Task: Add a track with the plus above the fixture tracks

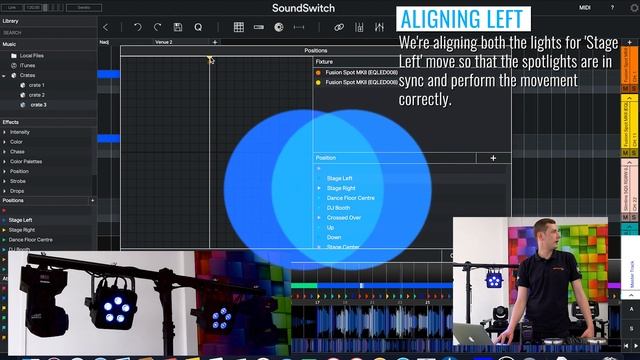Action: [x=629, y=42]
